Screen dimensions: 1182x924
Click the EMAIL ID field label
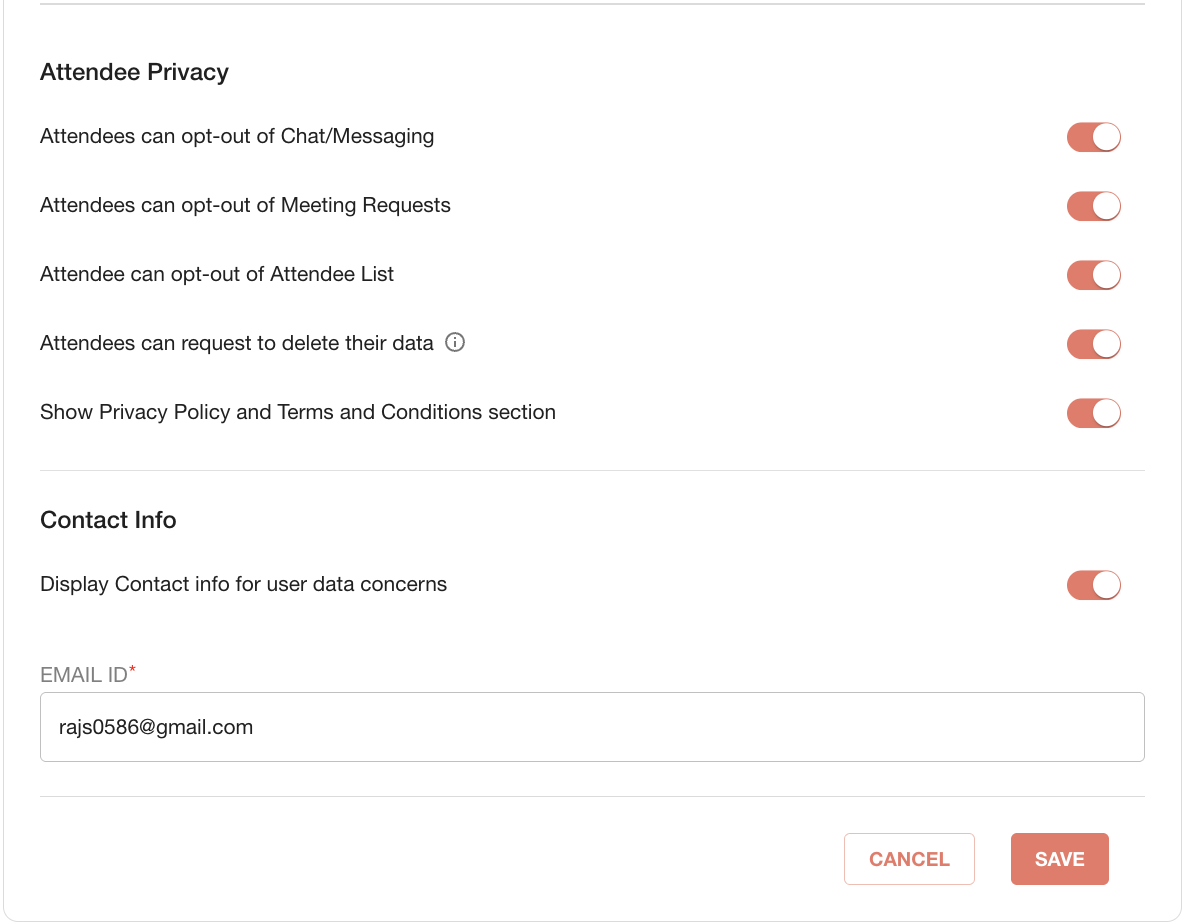[x=87, y=674]
